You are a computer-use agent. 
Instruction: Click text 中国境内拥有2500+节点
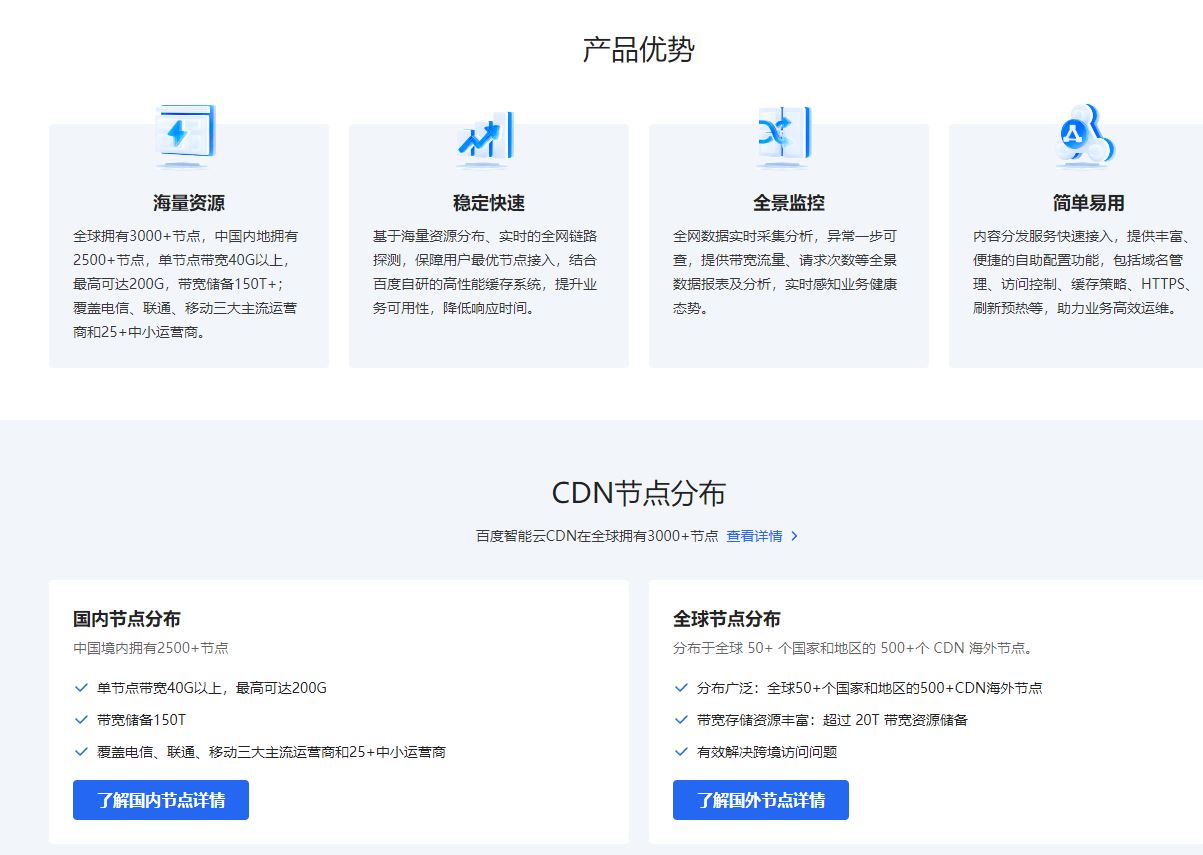[x=151, y=648]
